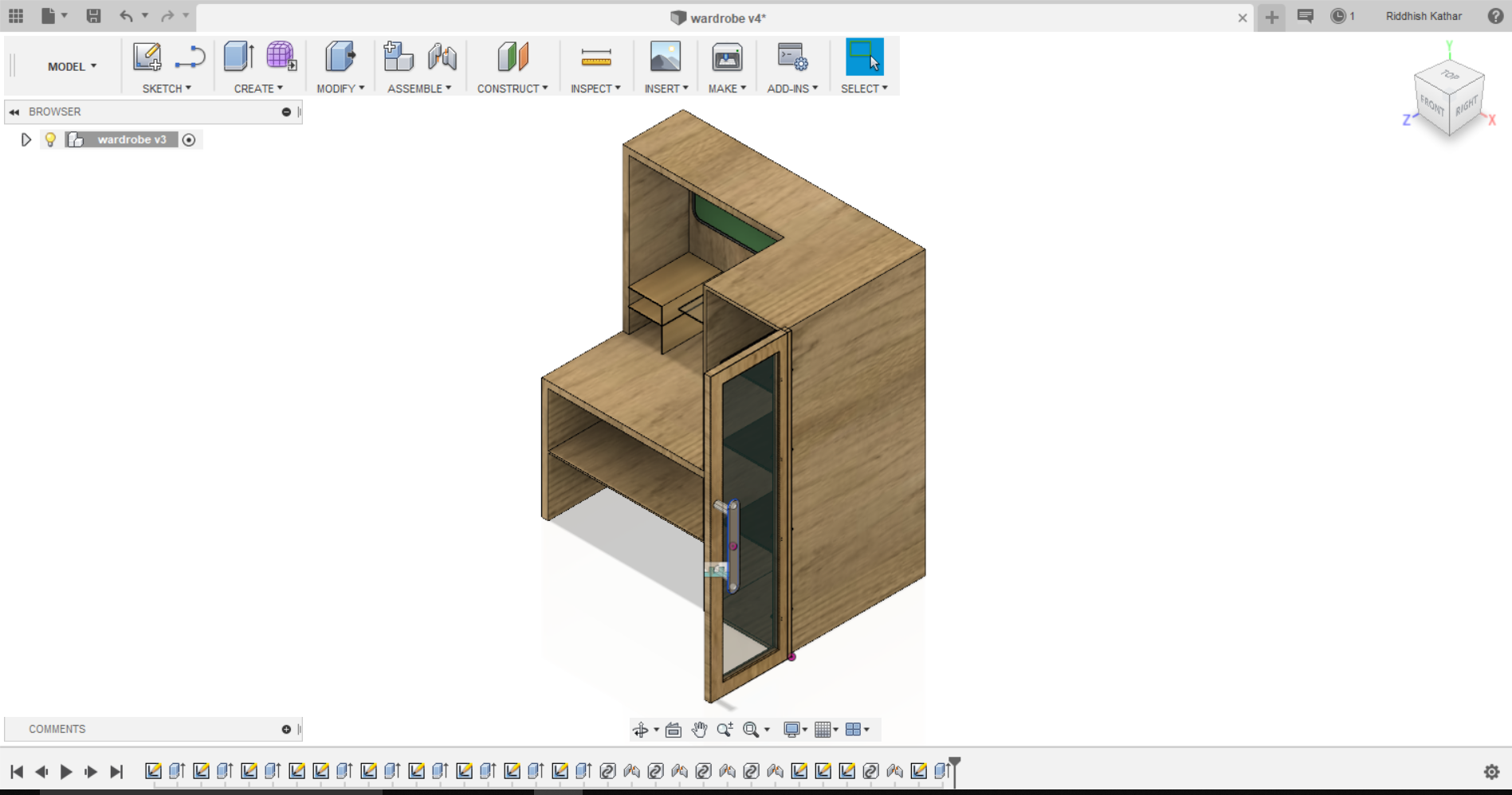Open the Display Settings dropdown arrow

pyautogui.click(x=805, y=730)
